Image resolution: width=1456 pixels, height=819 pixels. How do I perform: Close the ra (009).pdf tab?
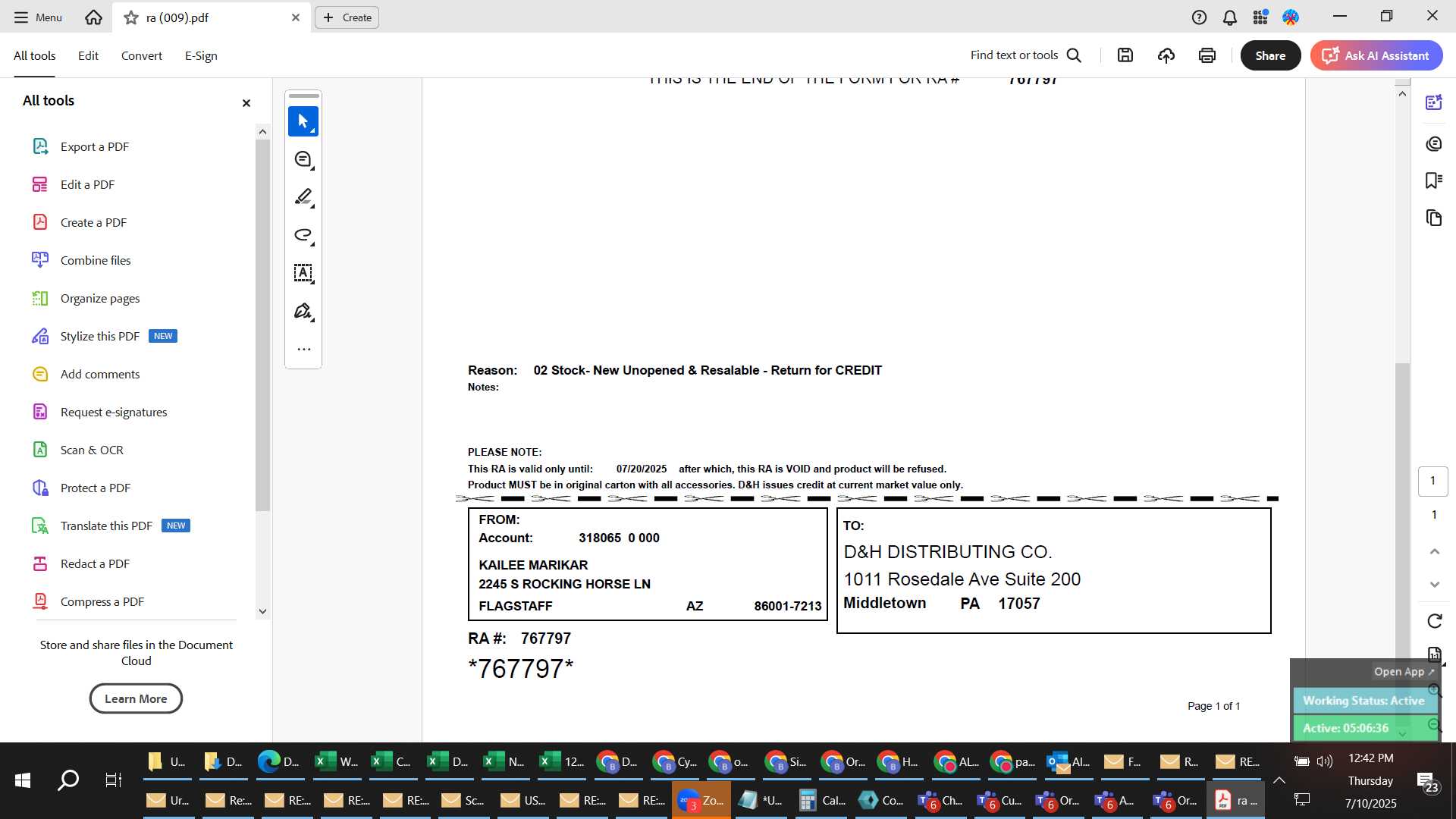[x=296, y=17]
